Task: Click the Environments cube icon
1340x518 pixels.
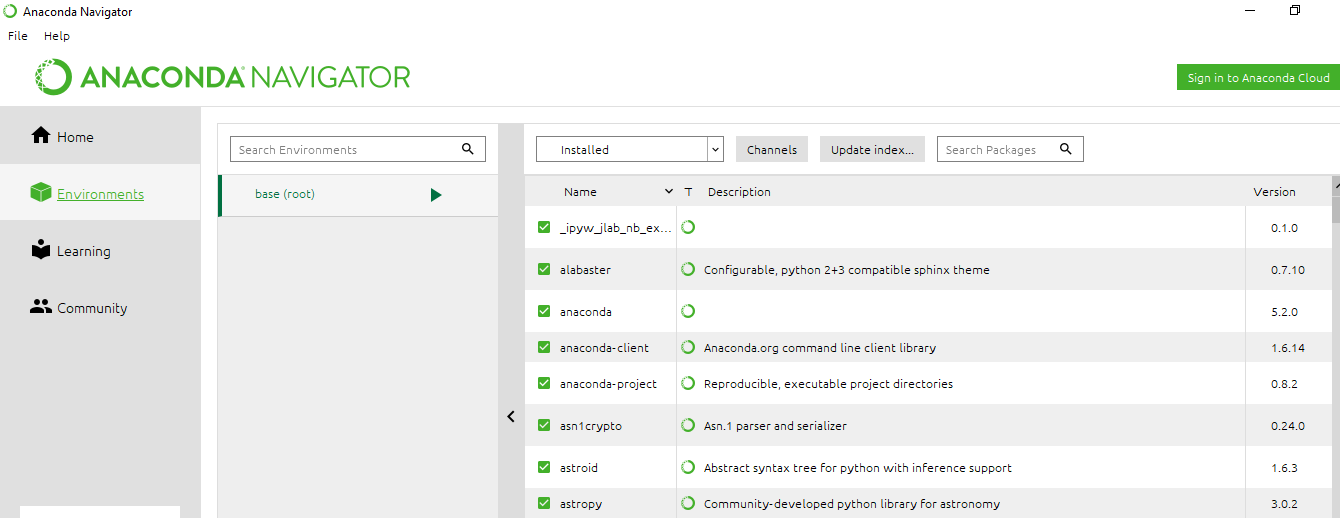Action: point(41,193)
